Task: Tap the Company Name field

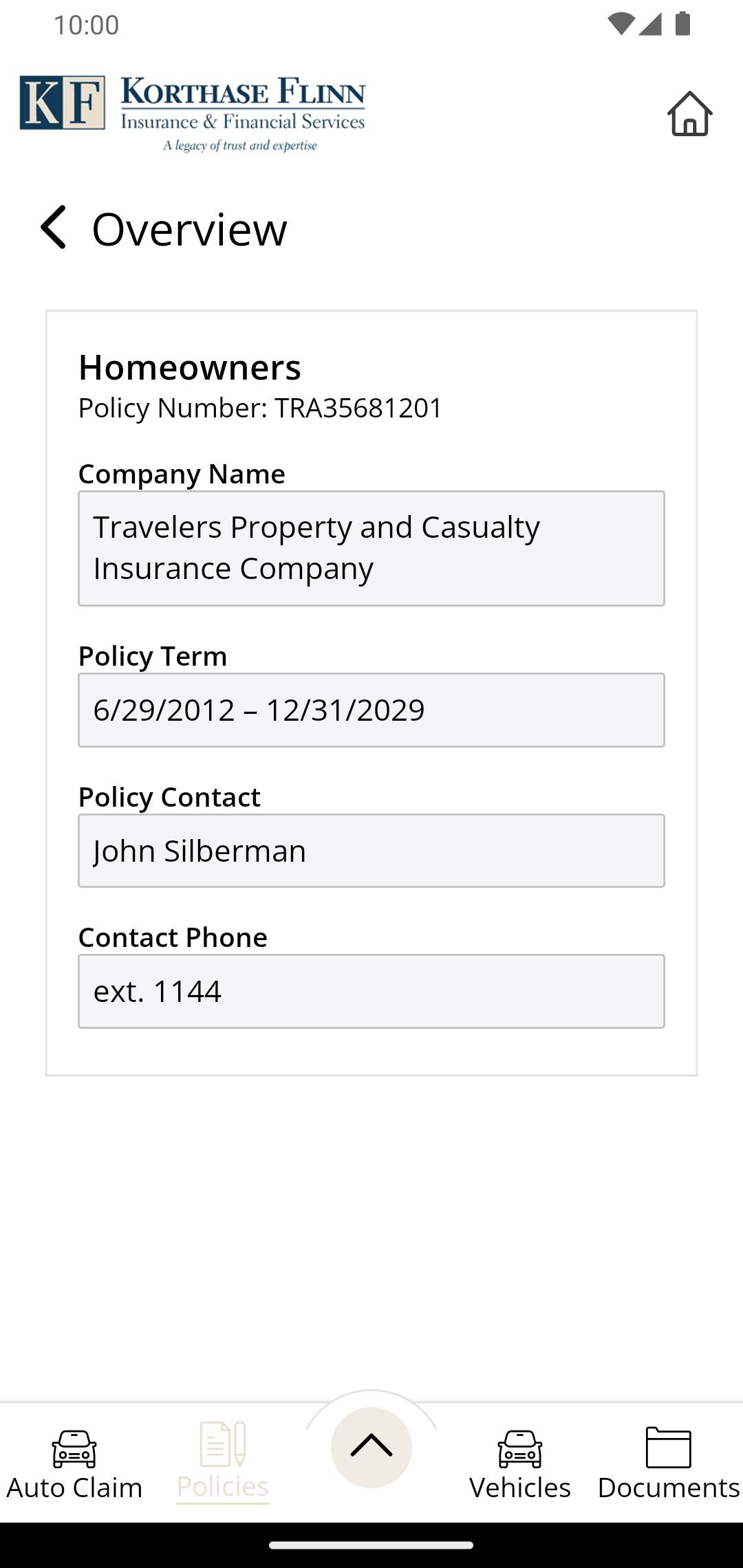Action: (371, 548)
